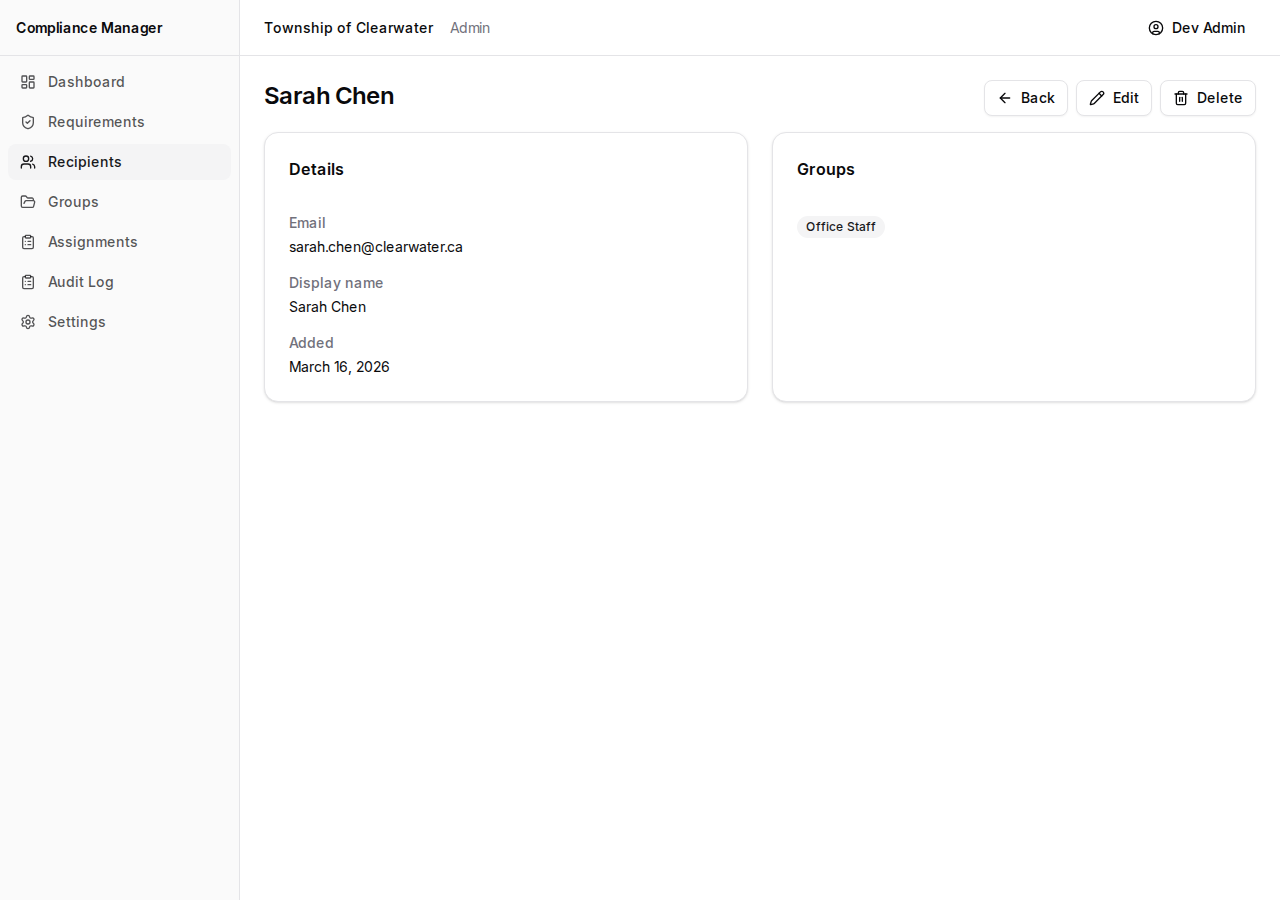Image resolution: width=1280 pixels, height=900 pixels.
Task: Open Groups from the sidebar
Action: (x=119, y=202)
